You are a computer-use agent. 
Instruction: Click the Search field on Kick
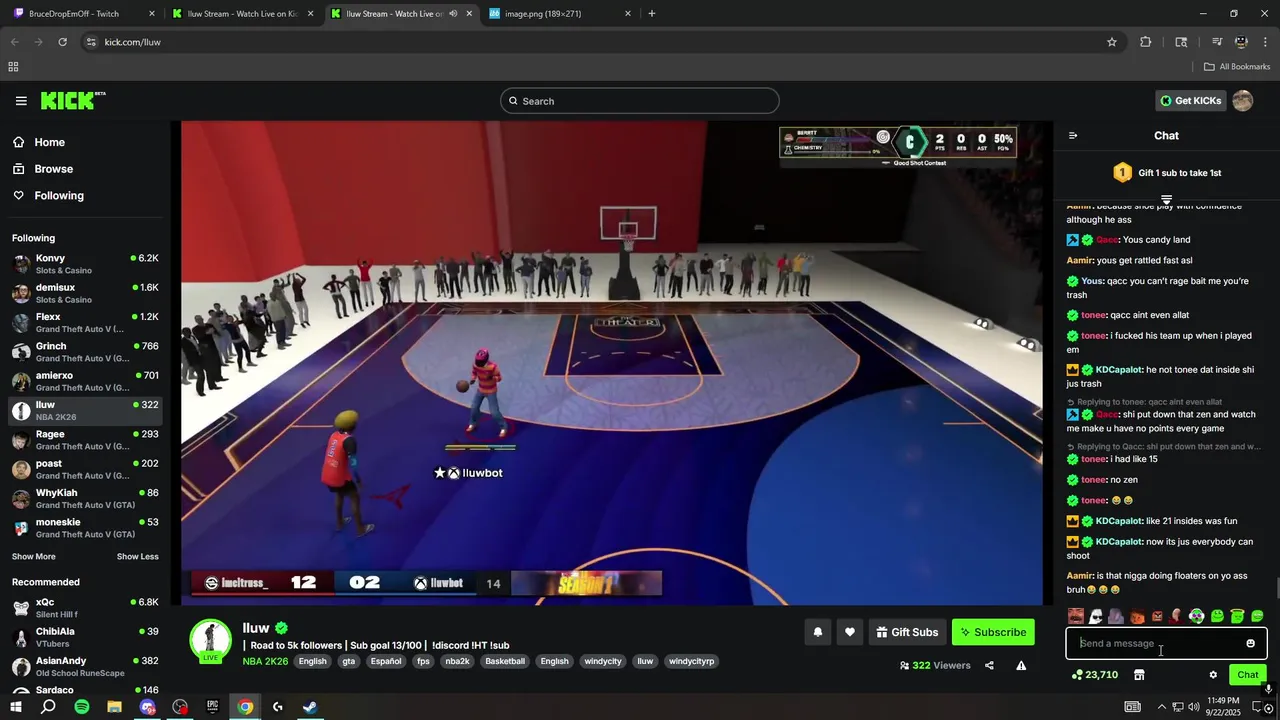click(x=640, y=101)
